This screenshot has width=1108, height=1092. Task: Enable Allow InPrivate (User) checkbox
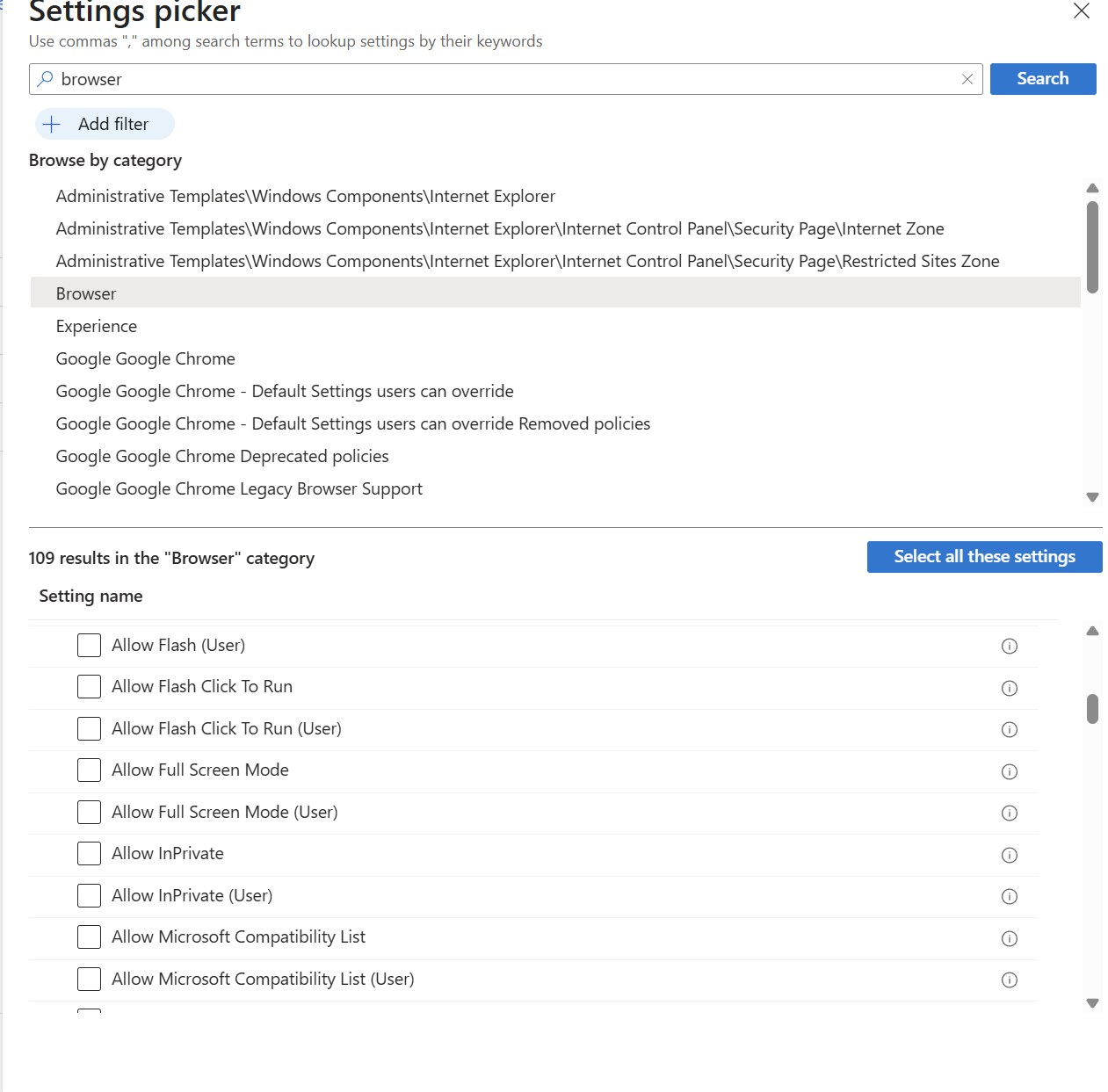pos(89,895)
